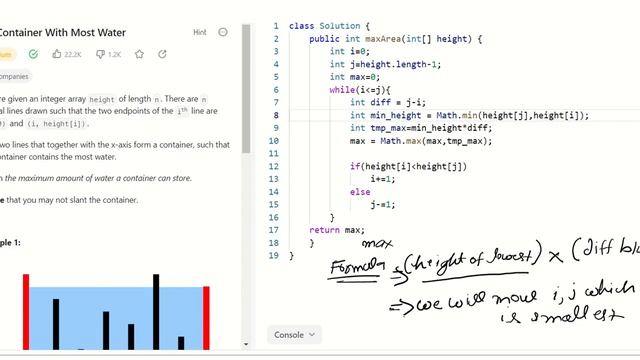Image resolution: width=640 pixels, height=360 pixels.
Task: Click line number 19 in the gutter
Action: pos(274,256)
